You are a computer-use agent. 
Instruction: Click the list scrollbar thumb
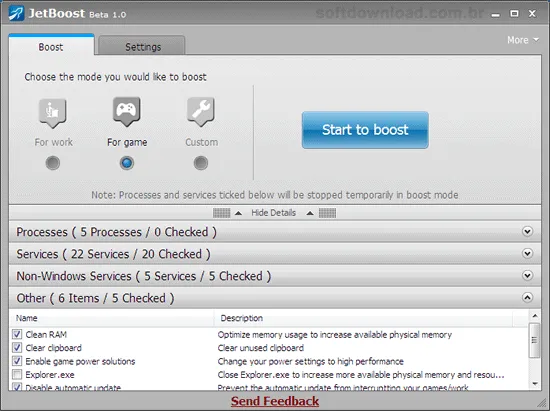(x=535, y=340)
